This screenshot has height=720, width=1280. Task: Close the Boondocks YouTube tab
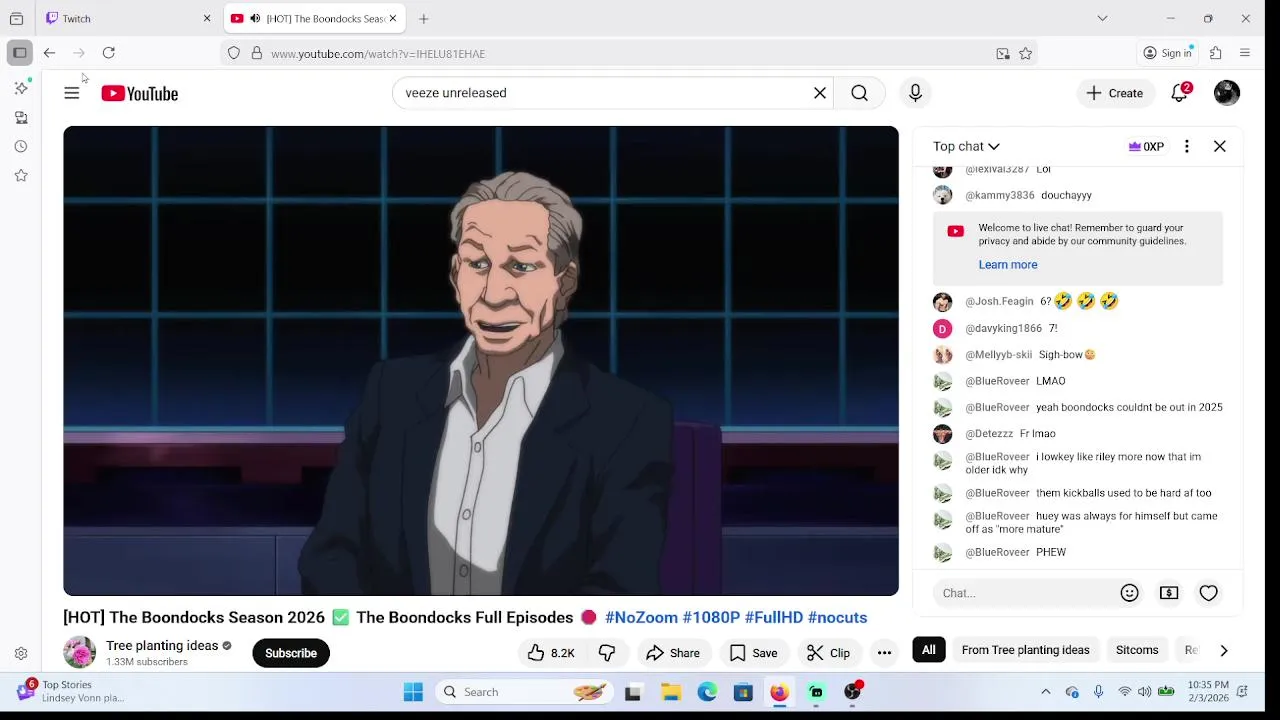[x=393, y=18]
